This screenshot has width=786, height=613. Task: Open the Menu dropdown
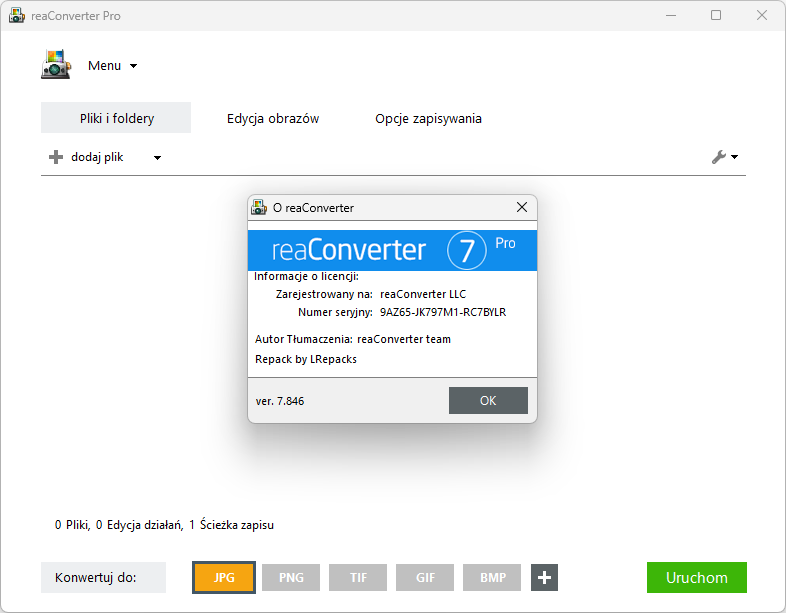[x=112, y=66]
